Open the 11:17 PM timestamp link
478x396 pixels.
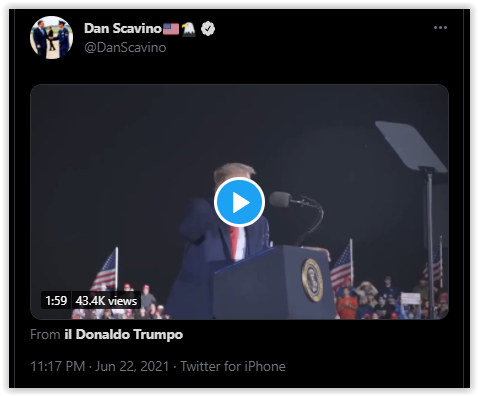point(58,366)
